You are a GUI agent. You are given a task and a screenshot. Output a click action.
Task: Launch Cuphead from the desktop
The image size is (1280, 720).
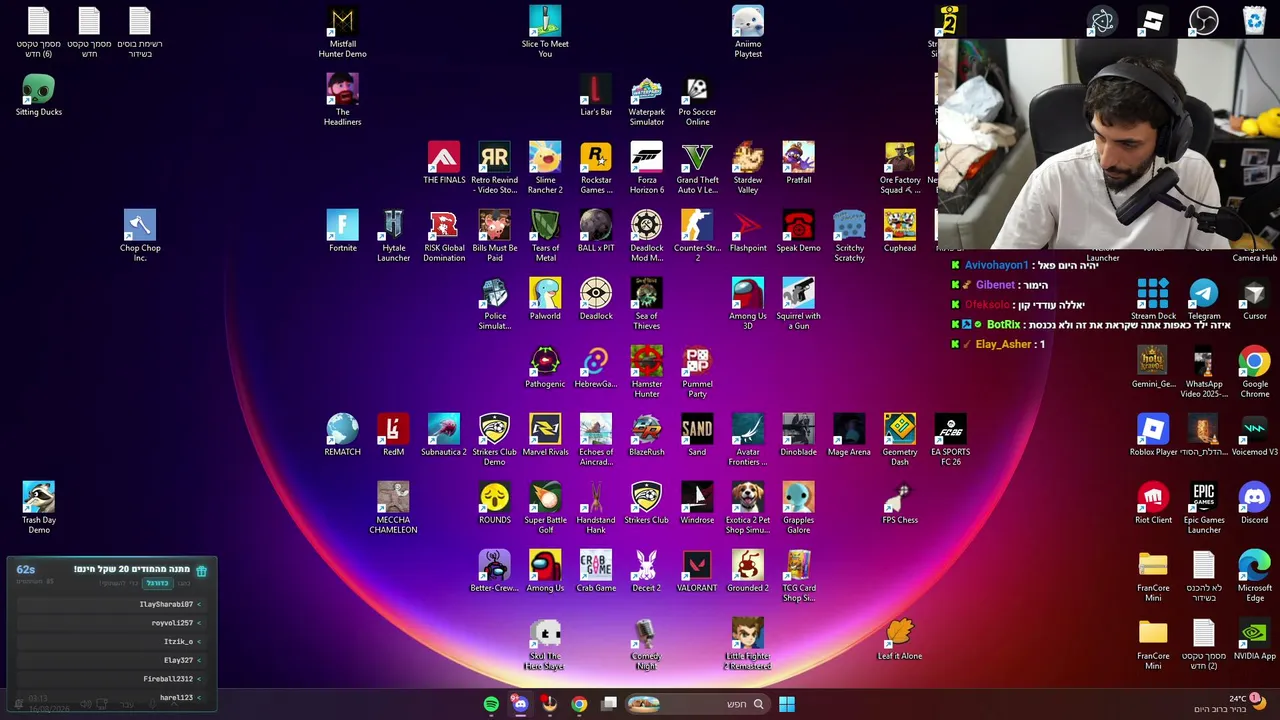(x=900, y=232)
